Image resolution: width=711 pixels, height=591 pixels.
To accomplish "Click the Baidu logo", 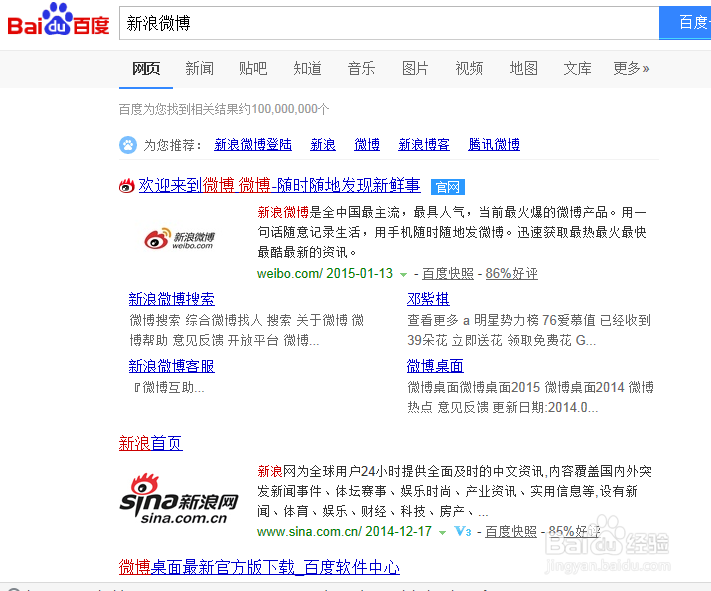I will [58, 19].
